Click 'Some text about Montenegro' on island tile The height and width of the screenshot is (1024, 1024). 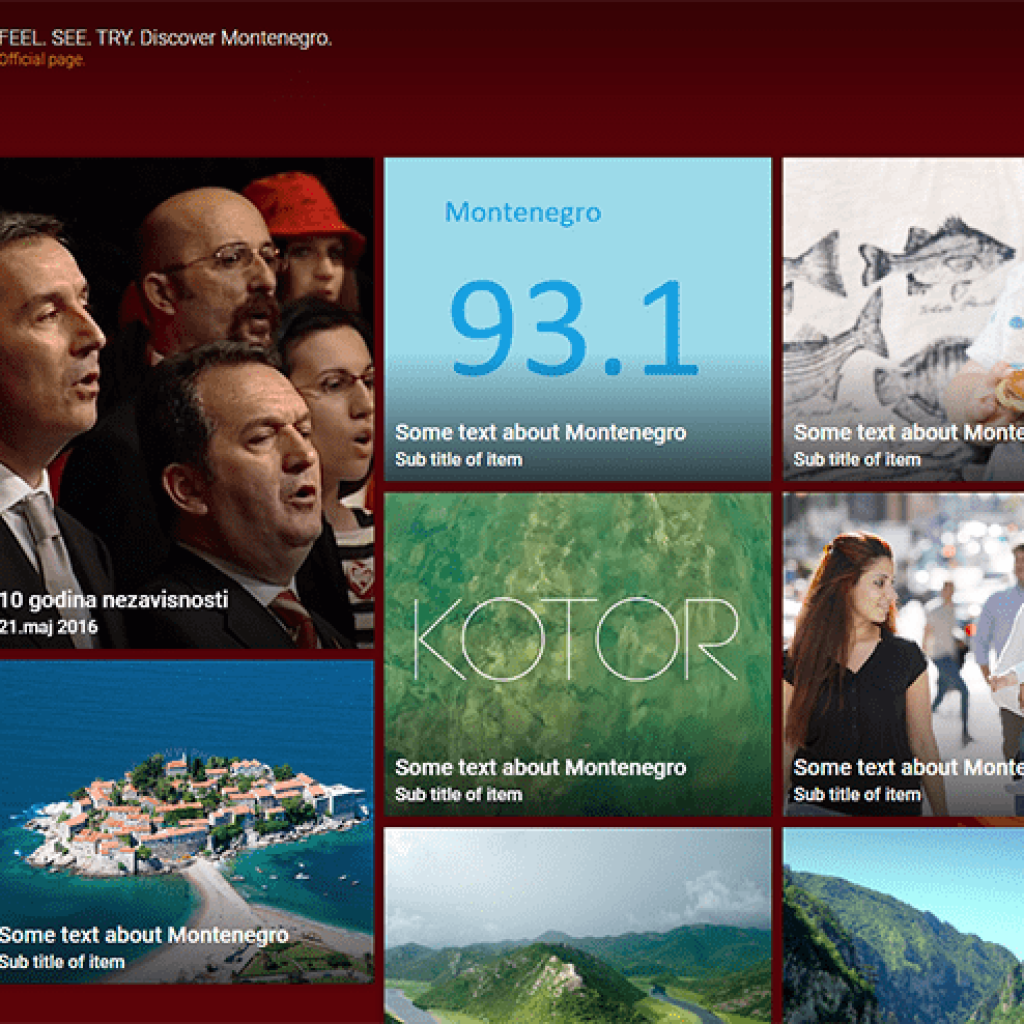tap(144, 935)
